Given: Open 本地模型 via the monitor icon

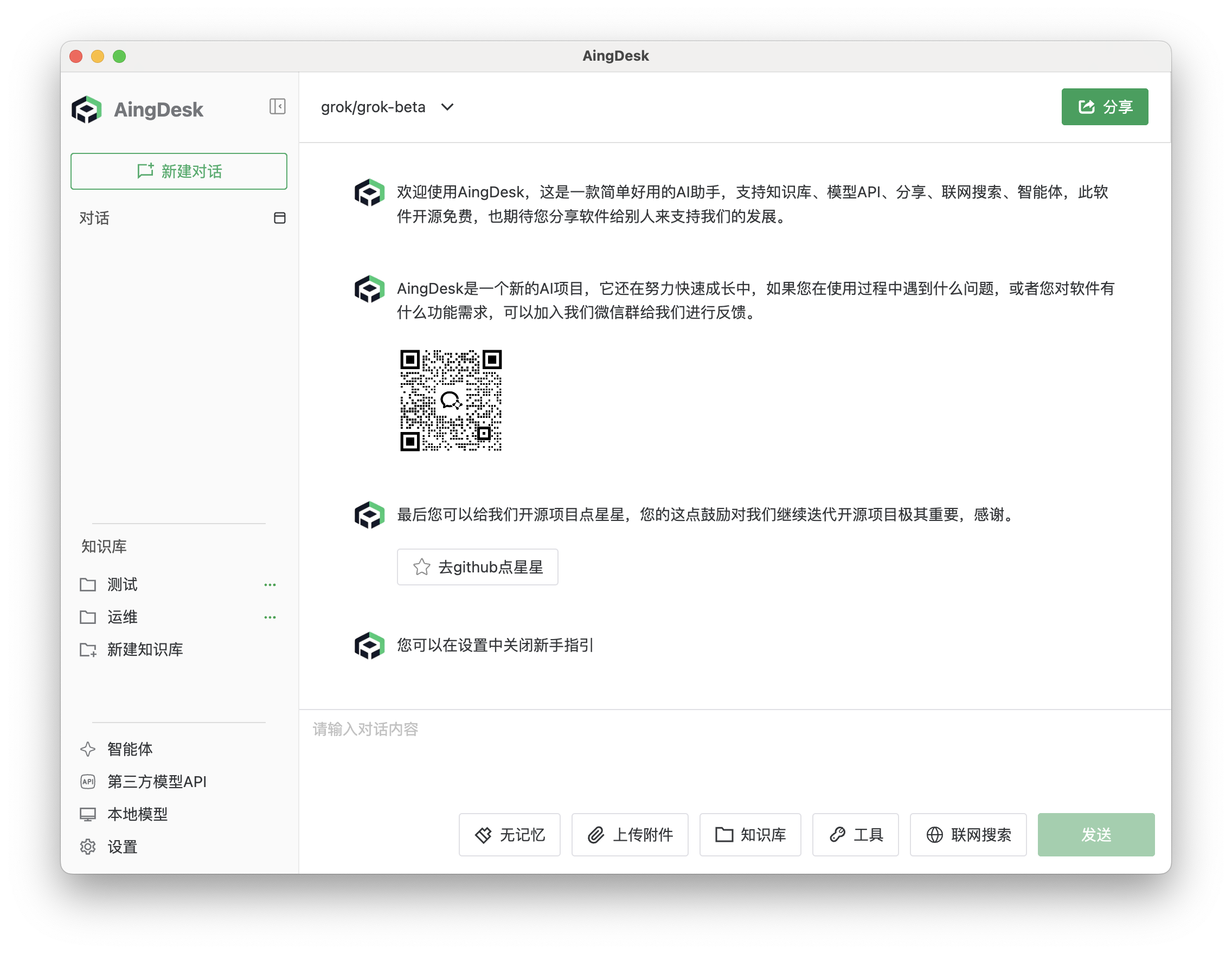Looking at the screenshot, I should [x=87, y=814].
